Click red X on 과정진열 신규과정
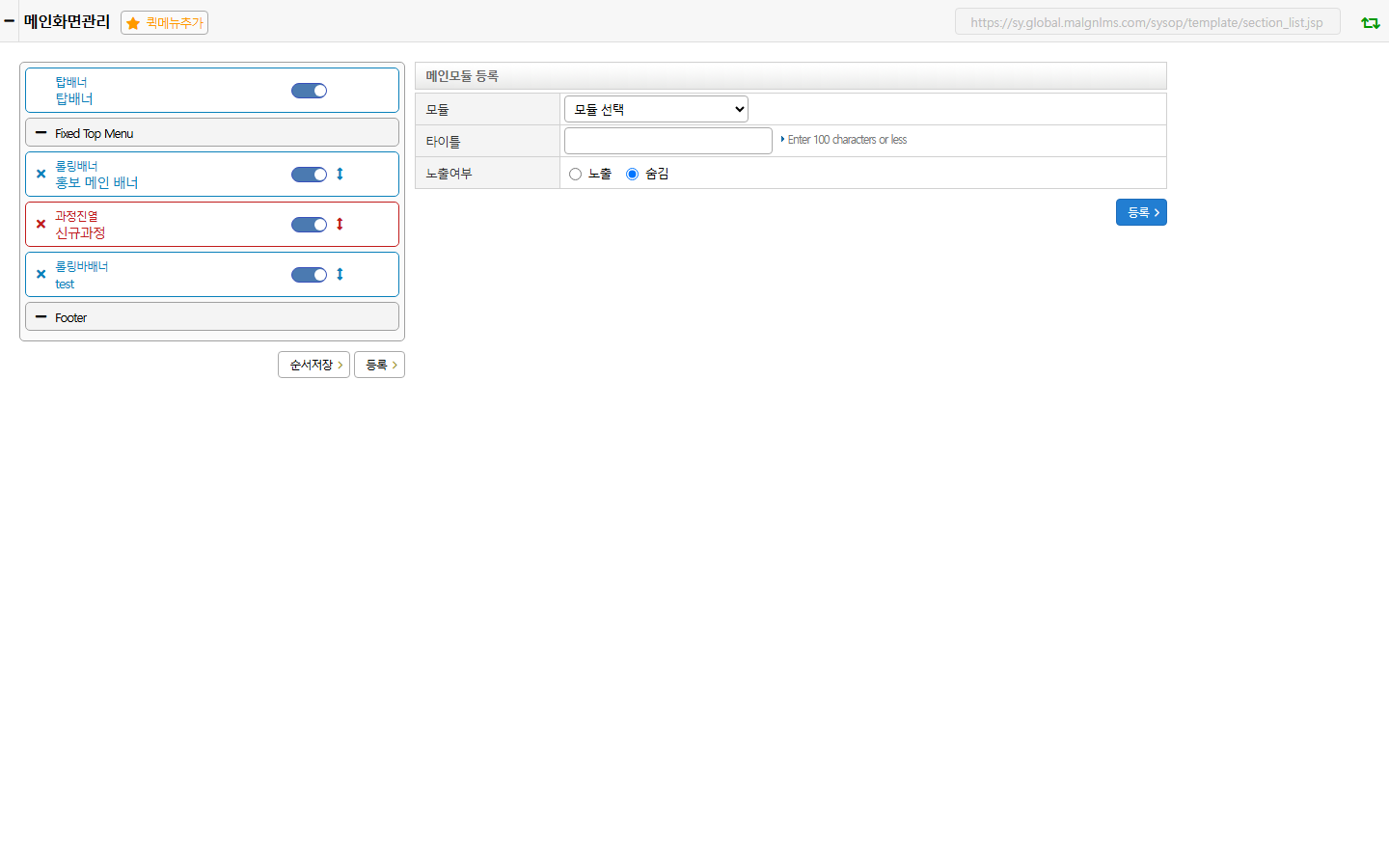The width and height of the screenshot is (1389, 868). click(x=41, y=225)
